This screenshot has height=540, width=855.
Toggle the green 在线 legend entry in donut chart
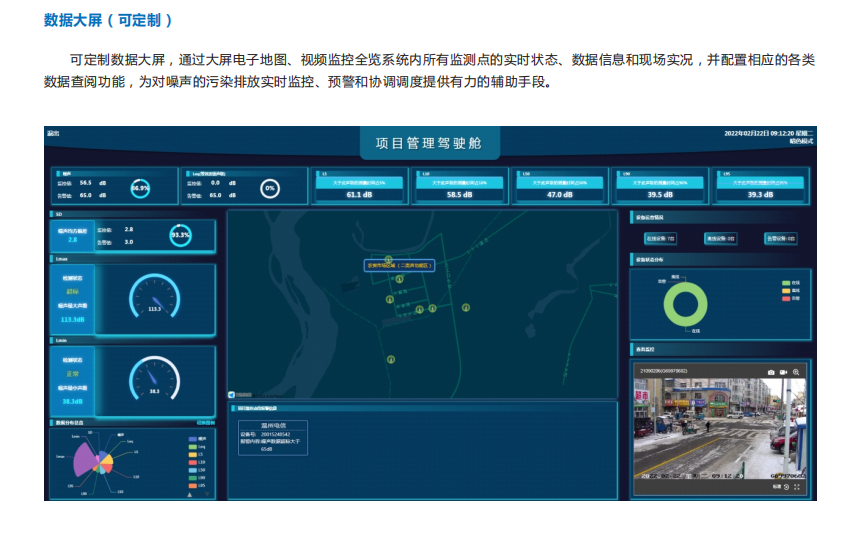(788, 283)
